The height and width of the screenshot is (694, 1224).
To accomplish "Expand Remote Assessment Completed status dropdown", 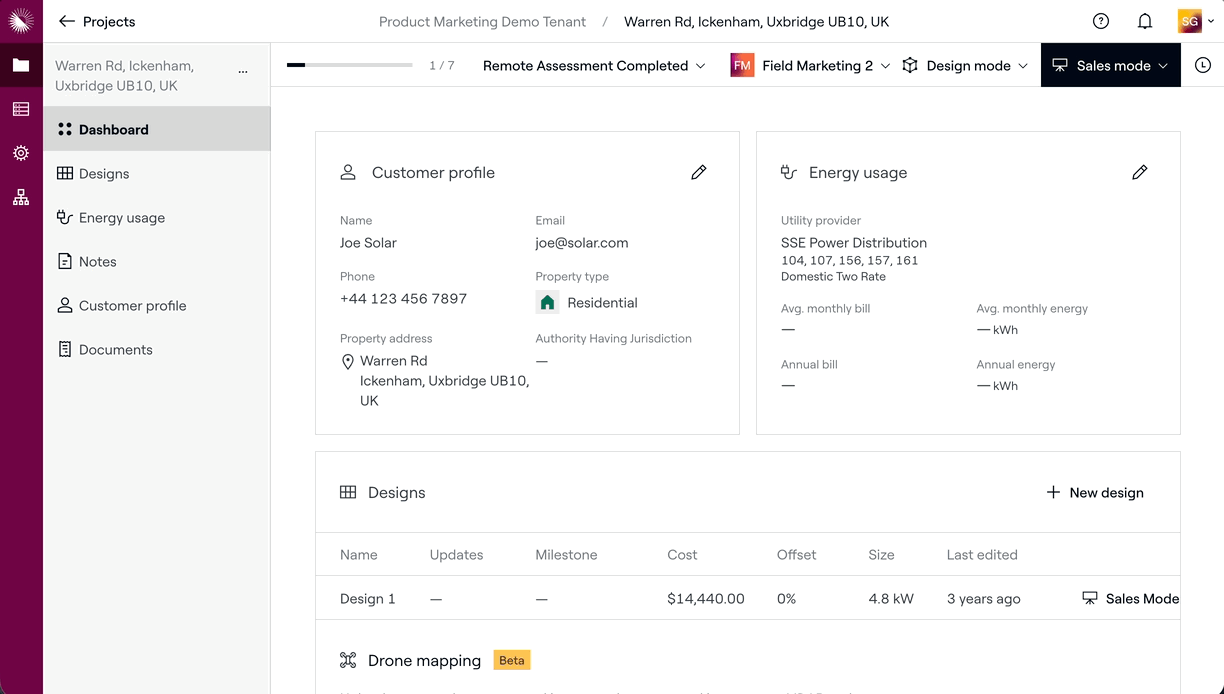I will coord(594,66).
